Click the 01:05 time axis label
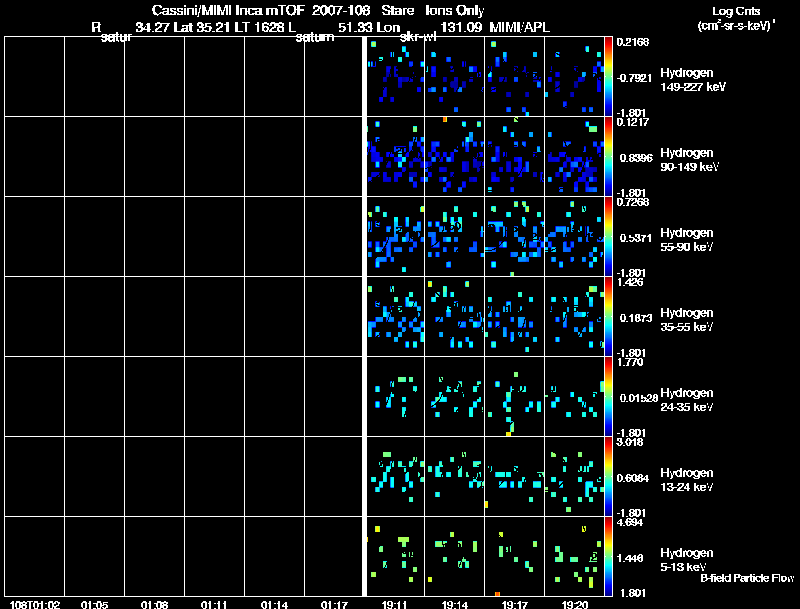Viewport: 800px width, 609px height. (x=94, y=604)
